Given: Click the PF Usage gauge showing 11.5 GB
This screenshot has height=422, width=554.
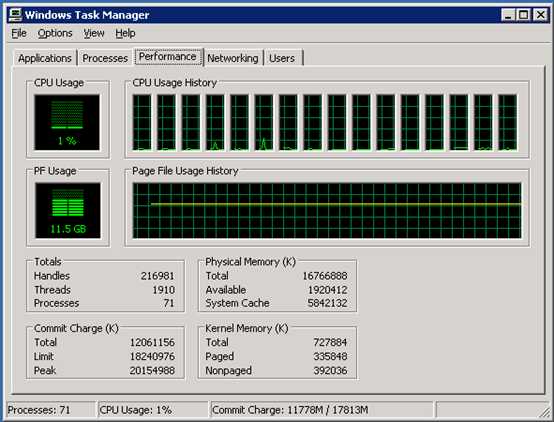Looking at the screenshot, I should [x=67, y=210].
